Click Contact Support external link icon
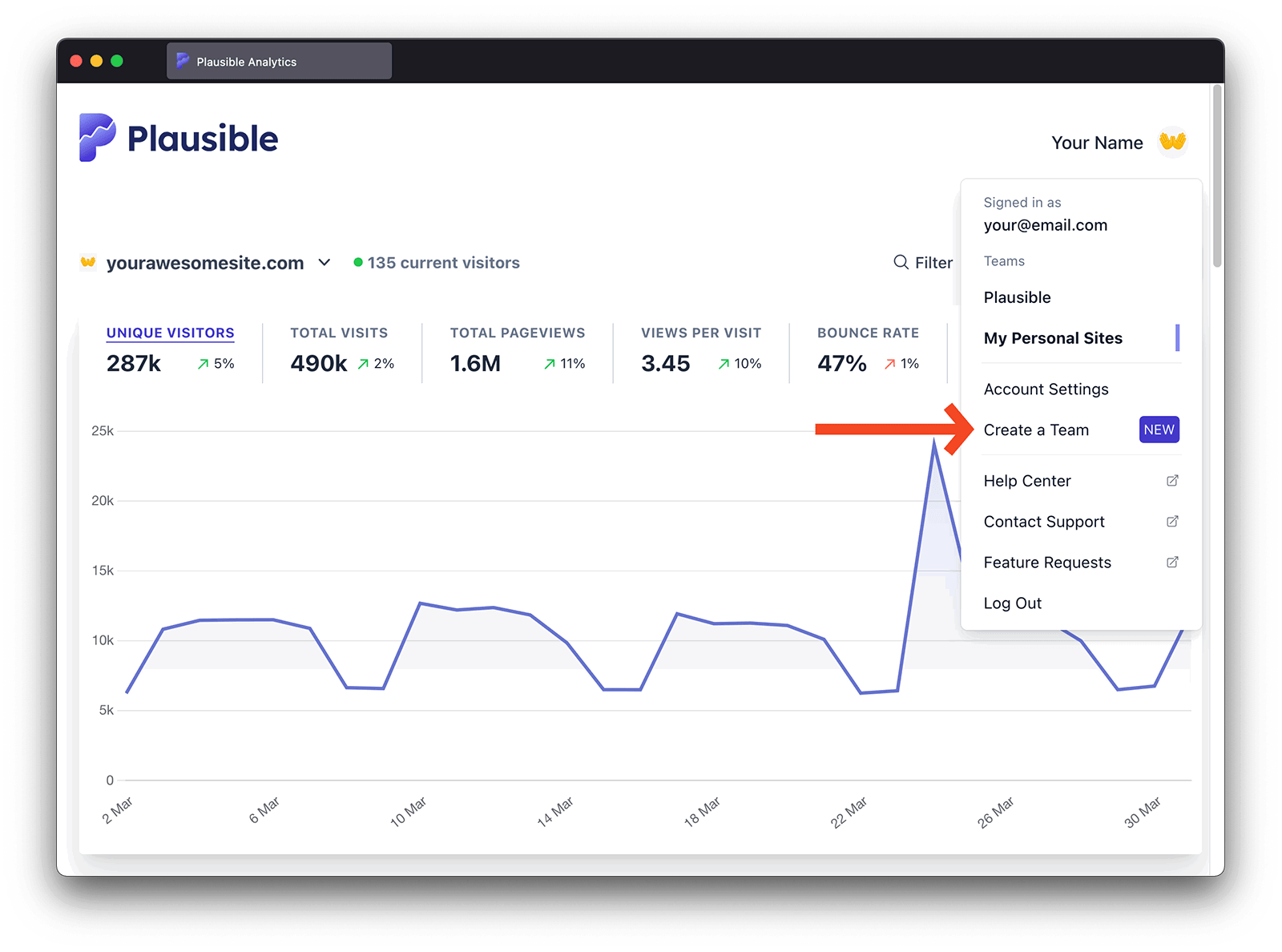The height and width of the screenshot is (952, 1282). point(1172,522)
